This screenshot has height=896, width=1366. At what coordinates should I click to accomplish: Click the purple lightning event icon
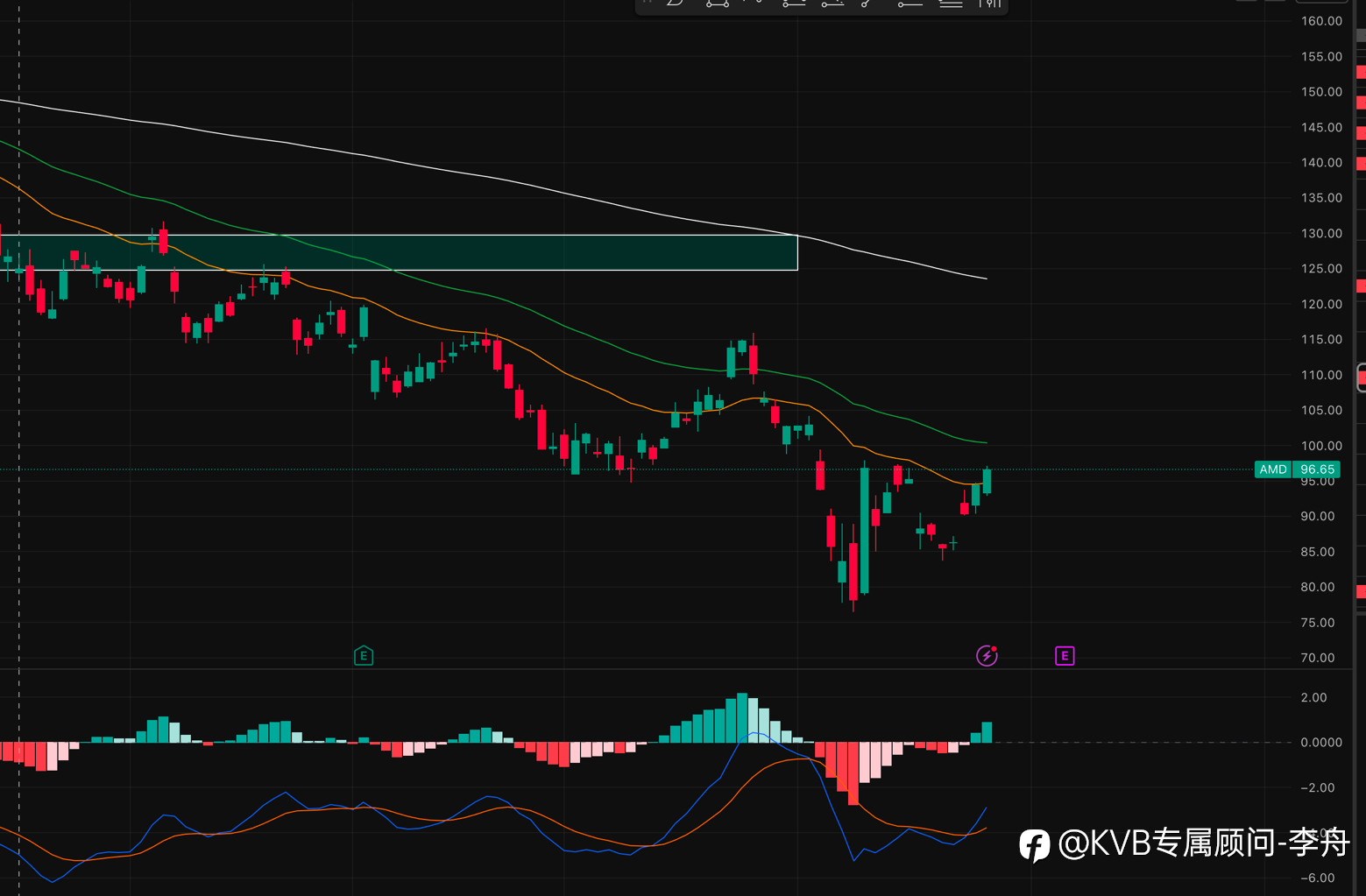(987, 655)
